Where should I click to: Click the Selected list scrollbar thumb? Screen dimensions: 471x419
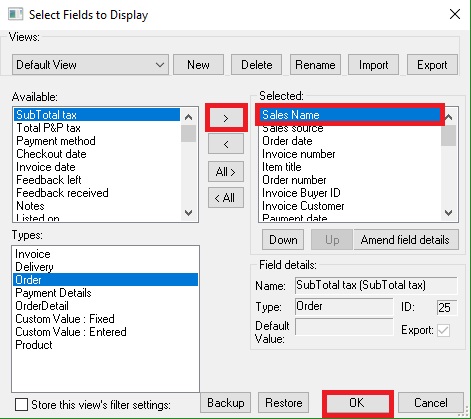point(449,136)
